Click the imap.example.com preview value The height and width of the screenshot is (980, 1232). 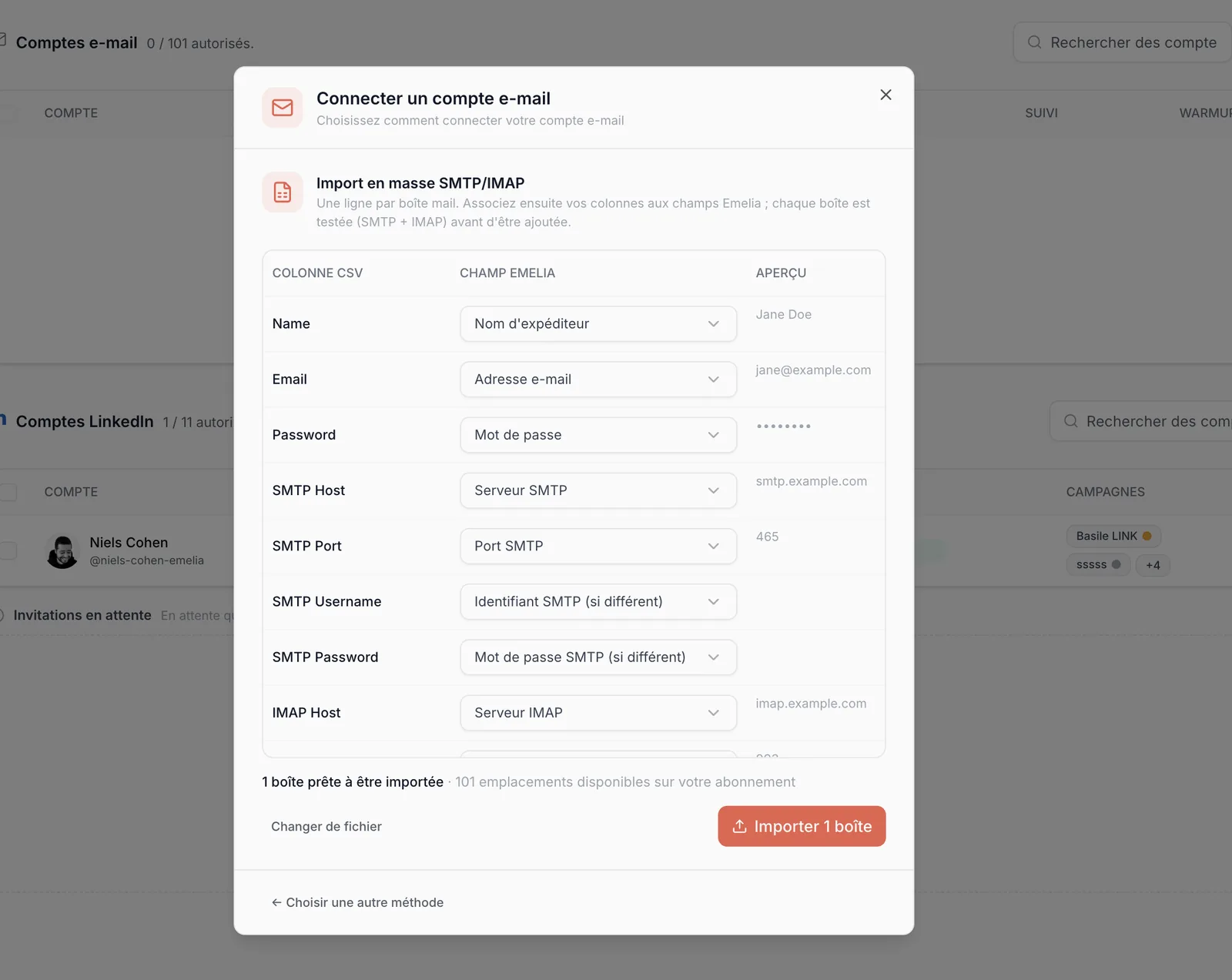point(811,704)
